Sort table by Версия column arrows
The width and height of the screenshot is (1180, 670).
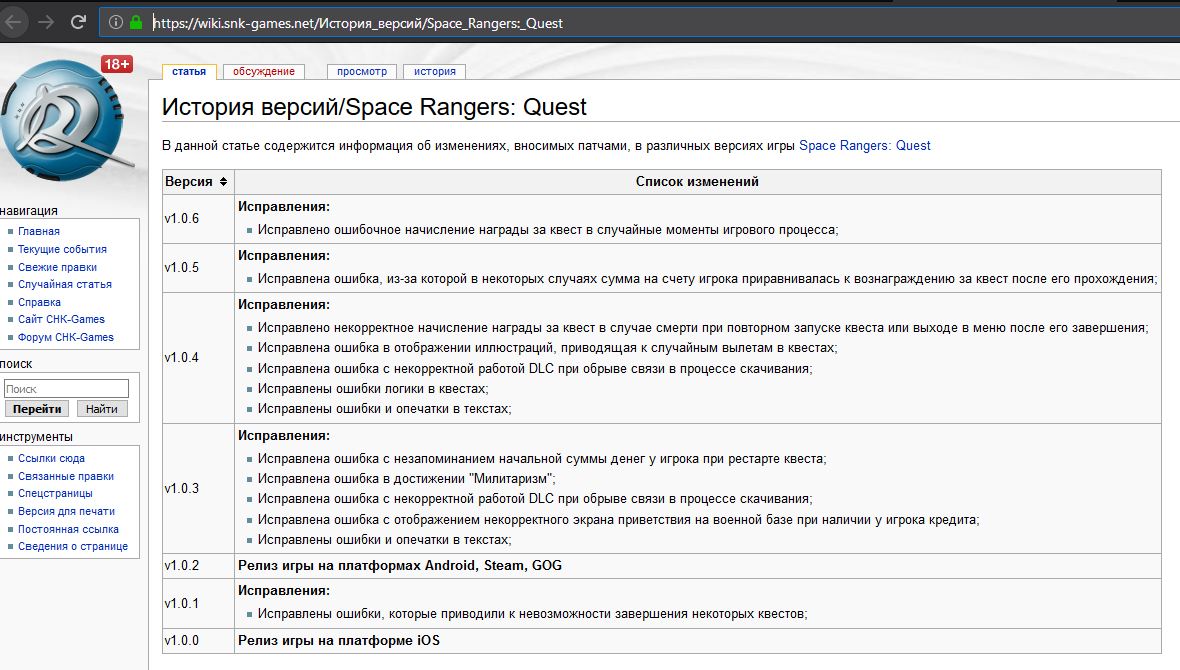(224, 181)
